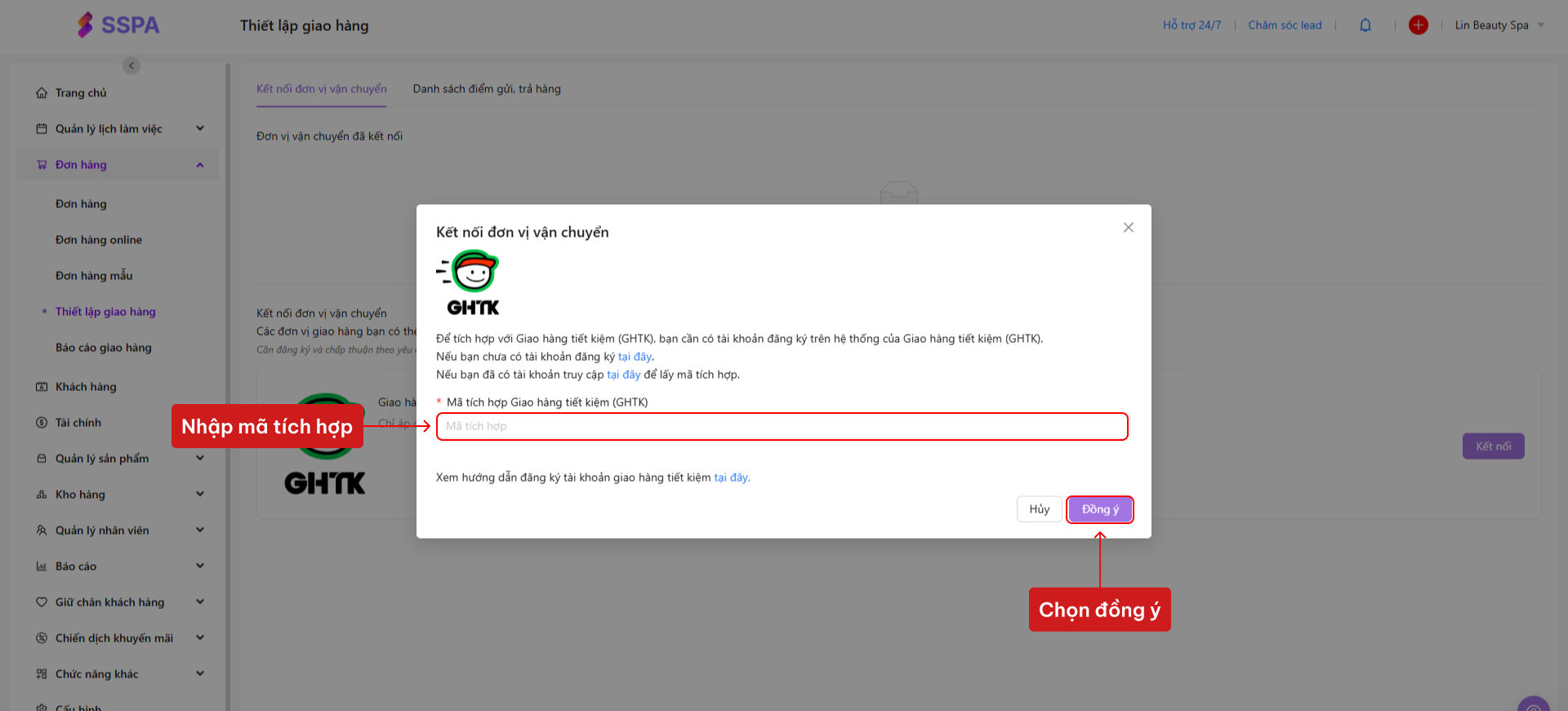Close the Kết nối đơn vị vận chuyển dialog
The height and width of the screenshot is (711, 1568).
(1129, 228)
